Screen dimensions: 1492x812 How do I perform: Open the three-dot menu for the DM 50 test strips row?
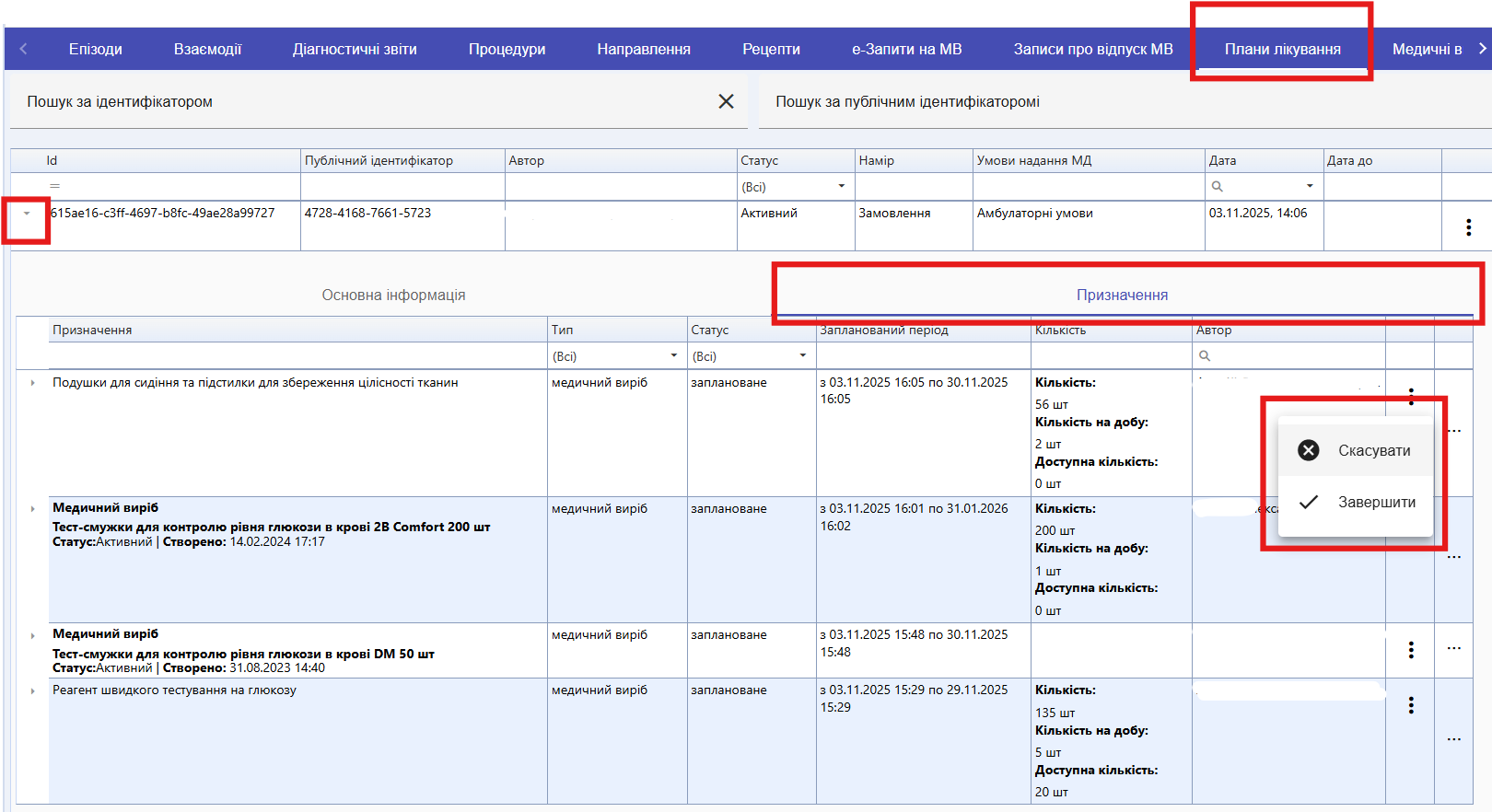[x=1410, y=650]
